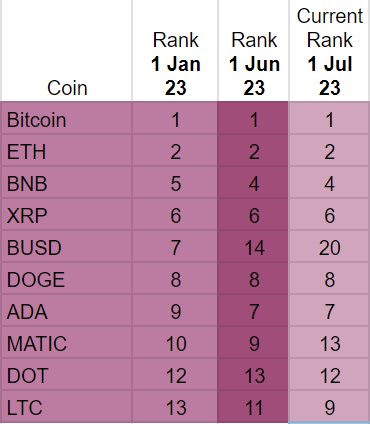Select the Rank 1 Jan 23 header cell
This screenshot has width=370, height=424.
coord(175,51)
